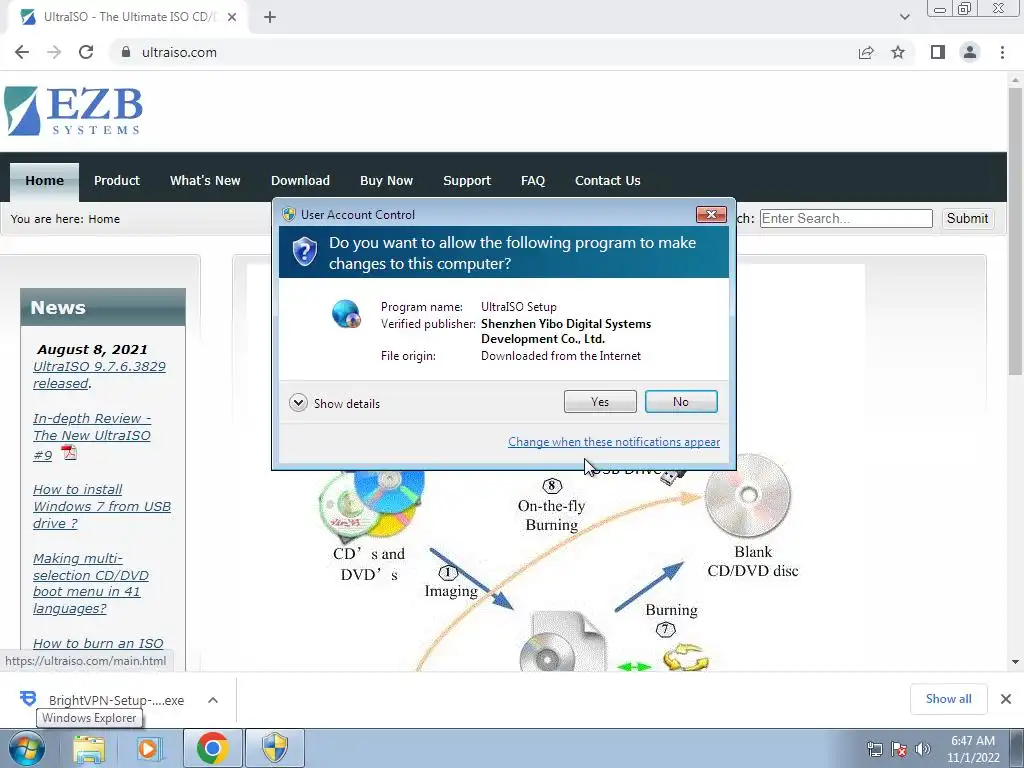This screenshot has height=768, width=1024.
Task: Open Chrome three-dot menu
Action: (x=1002, y=52)
